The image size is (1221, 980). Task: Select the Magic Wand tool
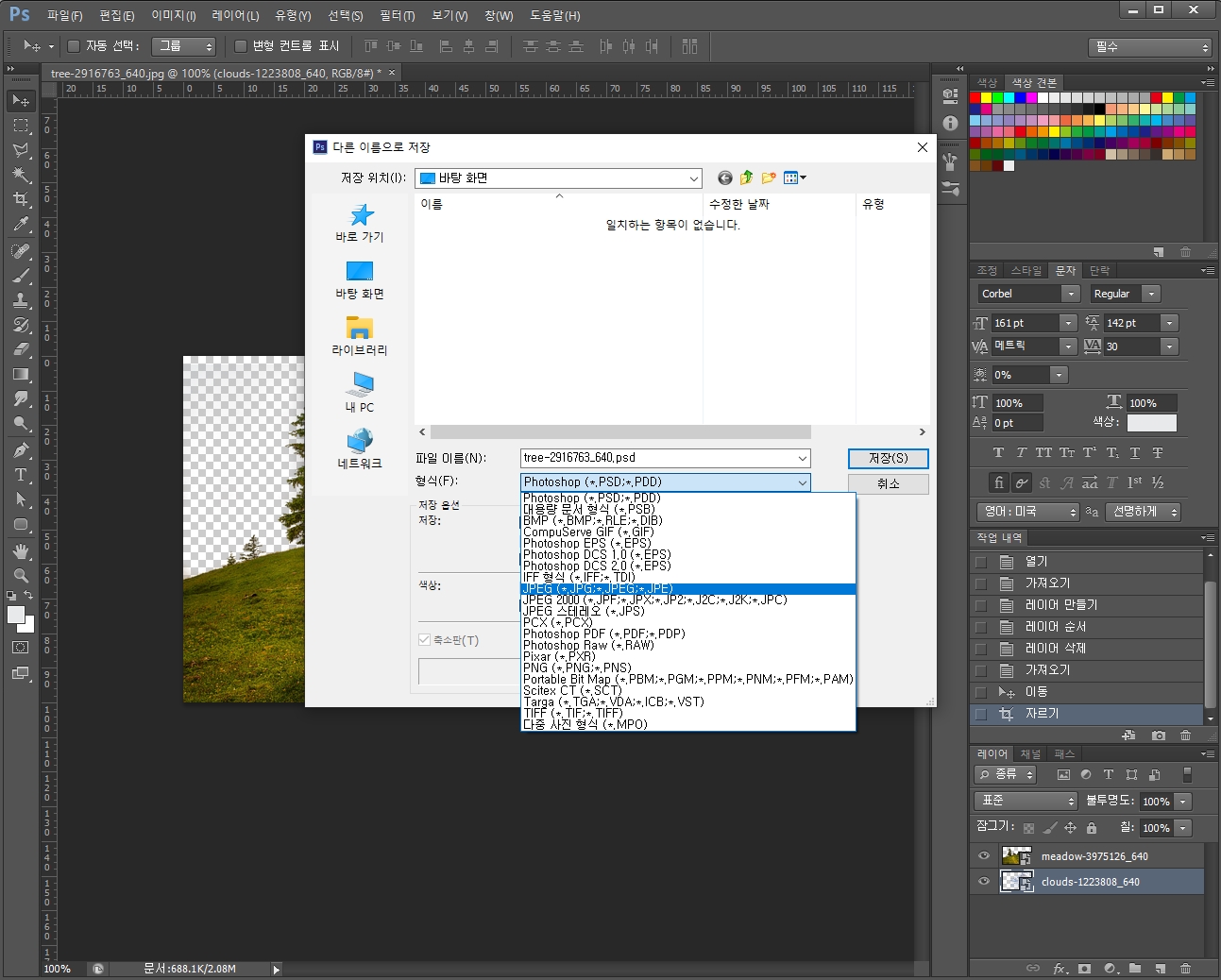21,175
